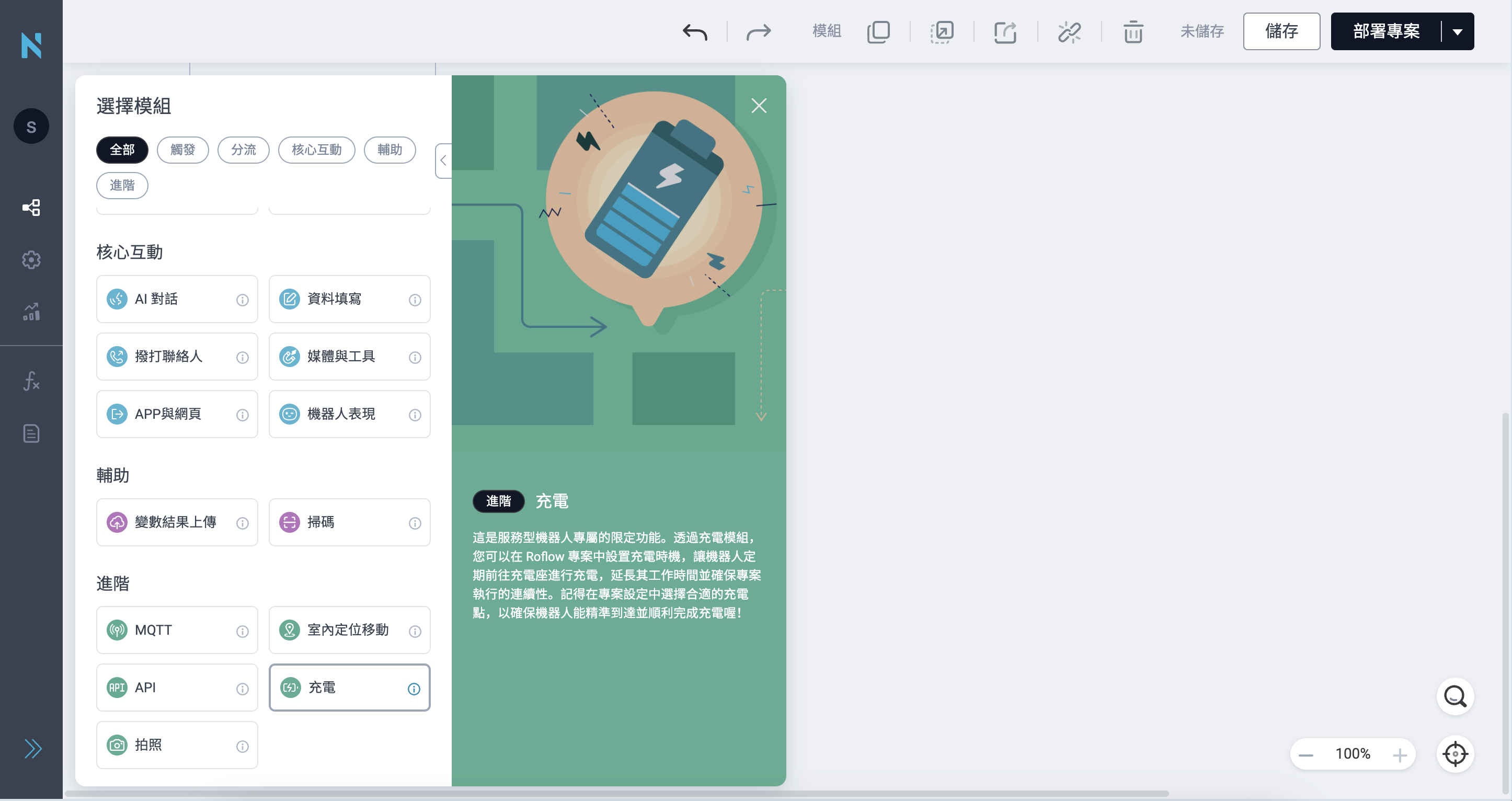
Task: Open the fx variables sidebar icon
Action: click(x=31, y=381)
